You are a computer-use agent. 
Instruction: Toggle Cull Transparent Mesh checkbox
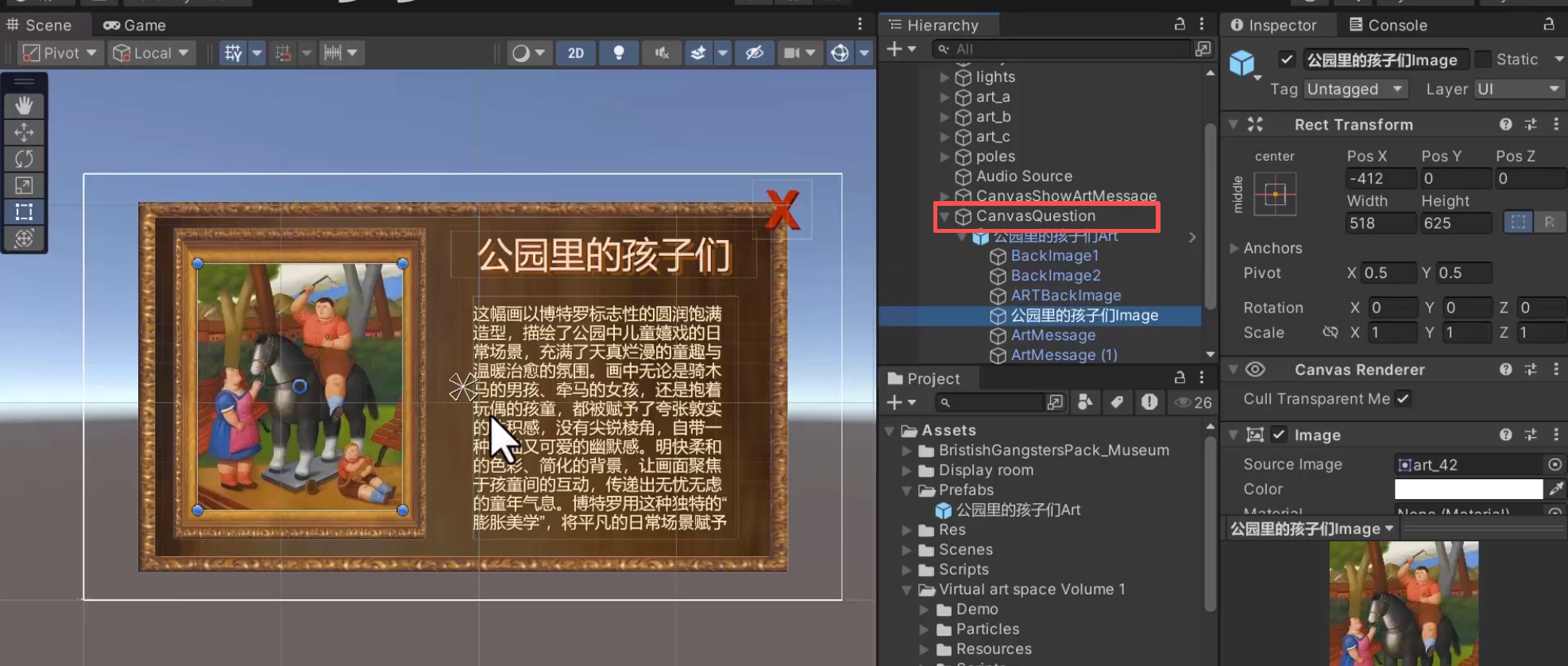click(1404, 399)
